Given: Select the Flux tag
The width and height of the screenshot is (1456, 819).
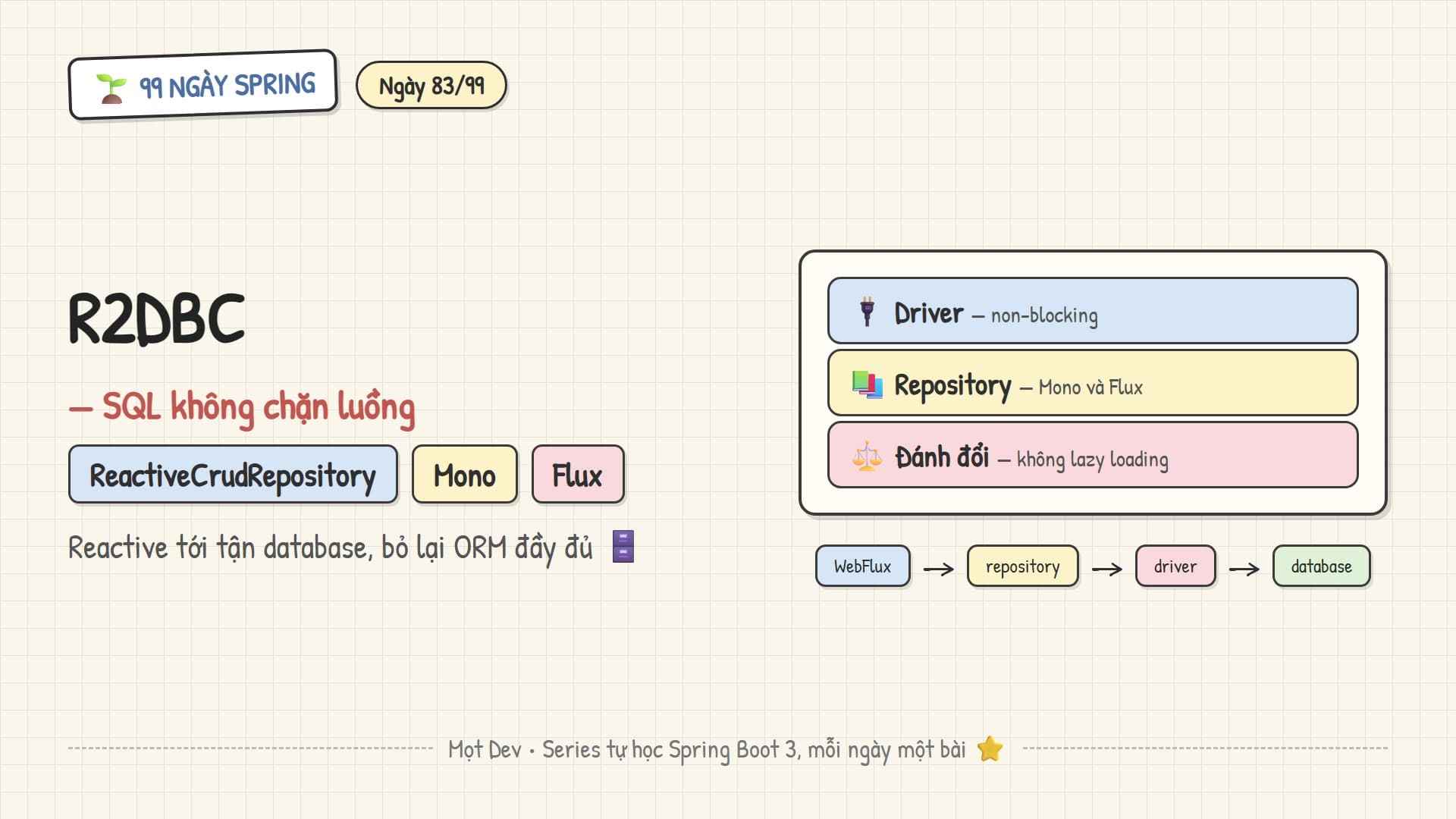Looking at the screenshot, I should point(578,474).
